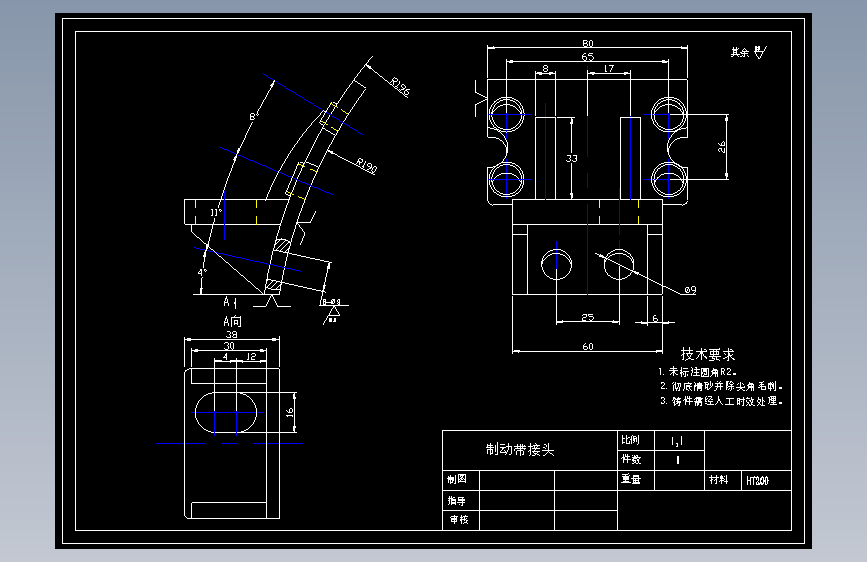Click the 60 base width dimension
867x562 pixels.
(588, 346)
